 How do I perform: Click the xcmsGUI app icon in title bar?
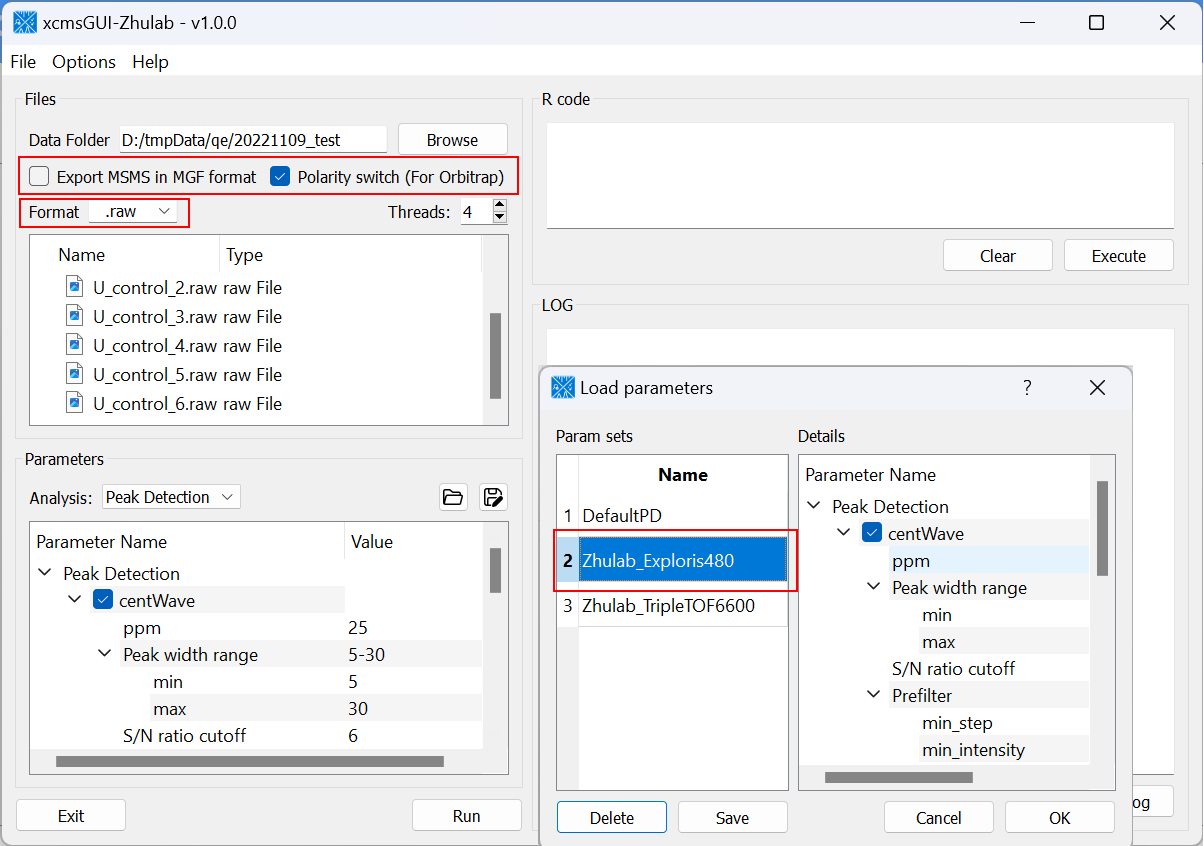tap(25, 22)
